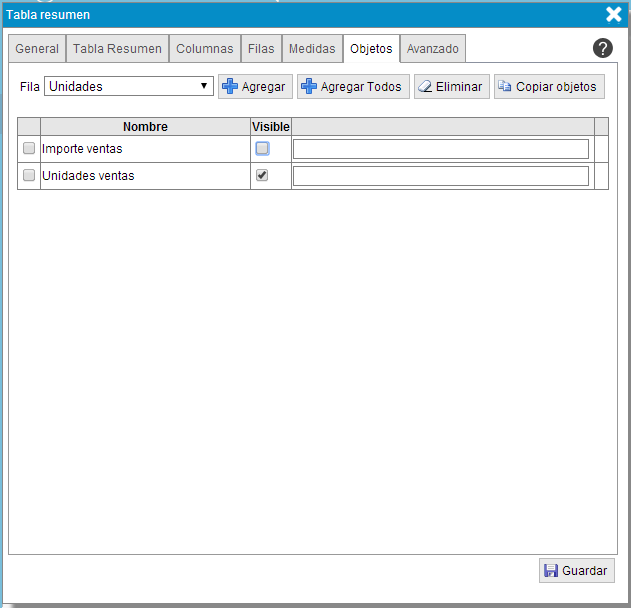
Task: Focus the Unidades ventas text input
Action: pos(440,176)
